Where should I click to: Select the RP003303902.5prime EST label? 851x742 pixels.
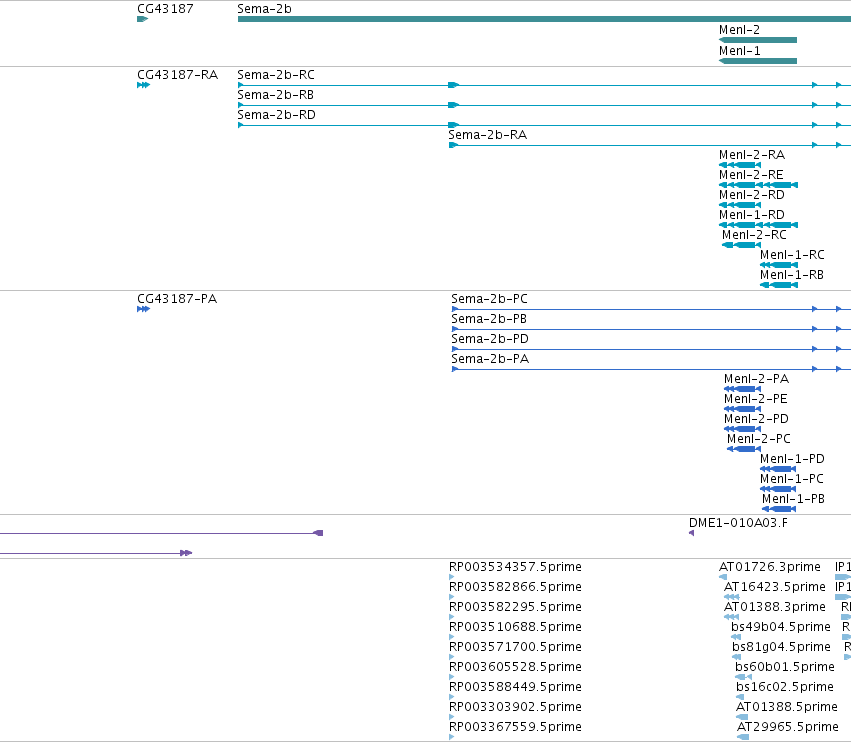point(515,707)
